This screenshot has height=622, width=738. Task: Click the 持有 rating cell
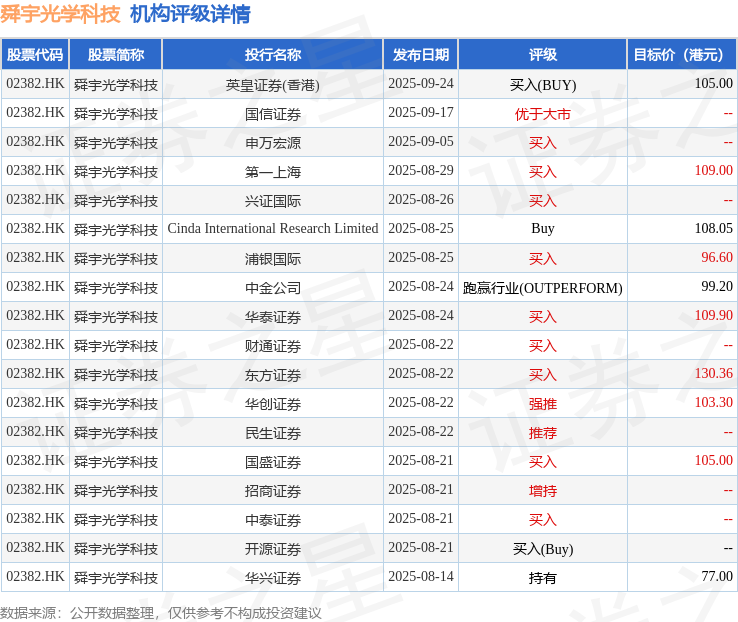pyautogui.click(x=543, y=578)
